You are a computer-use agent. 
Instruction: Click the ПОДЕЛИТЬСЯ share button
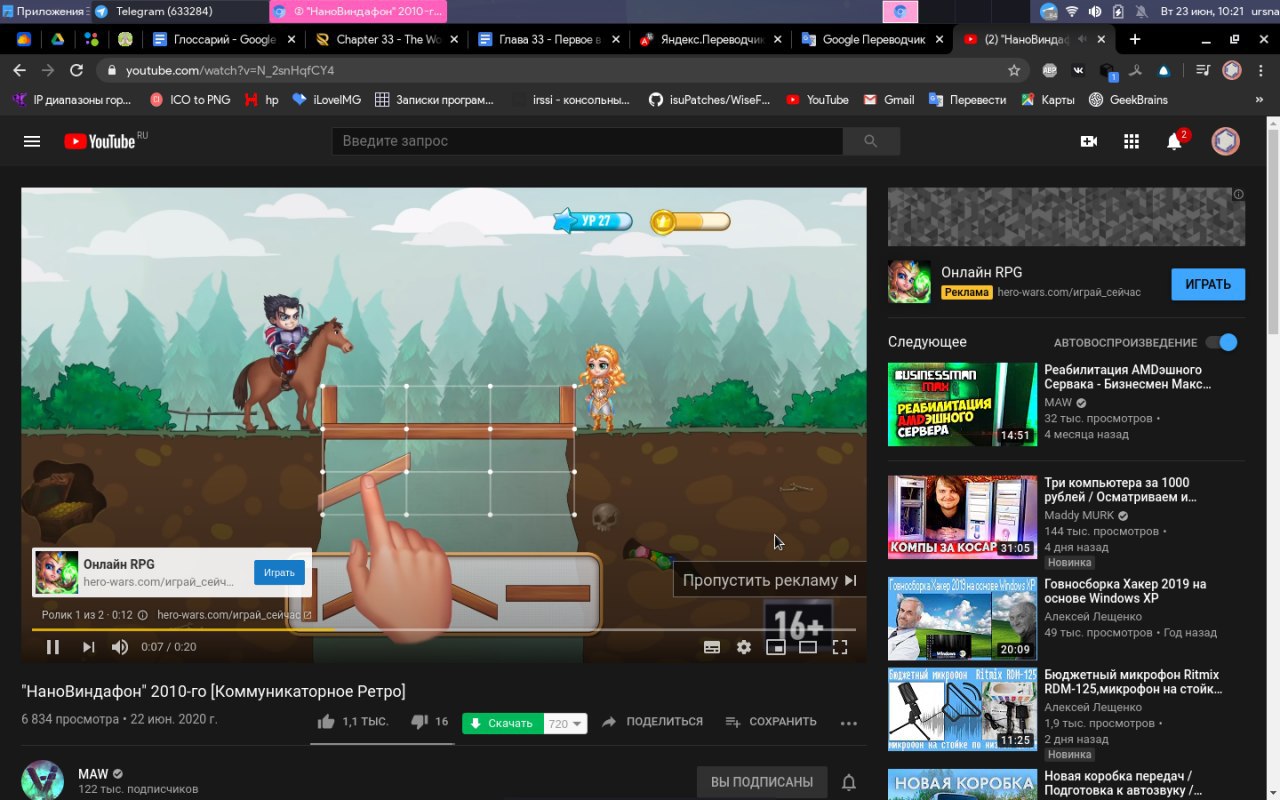(x=652, y=722)
